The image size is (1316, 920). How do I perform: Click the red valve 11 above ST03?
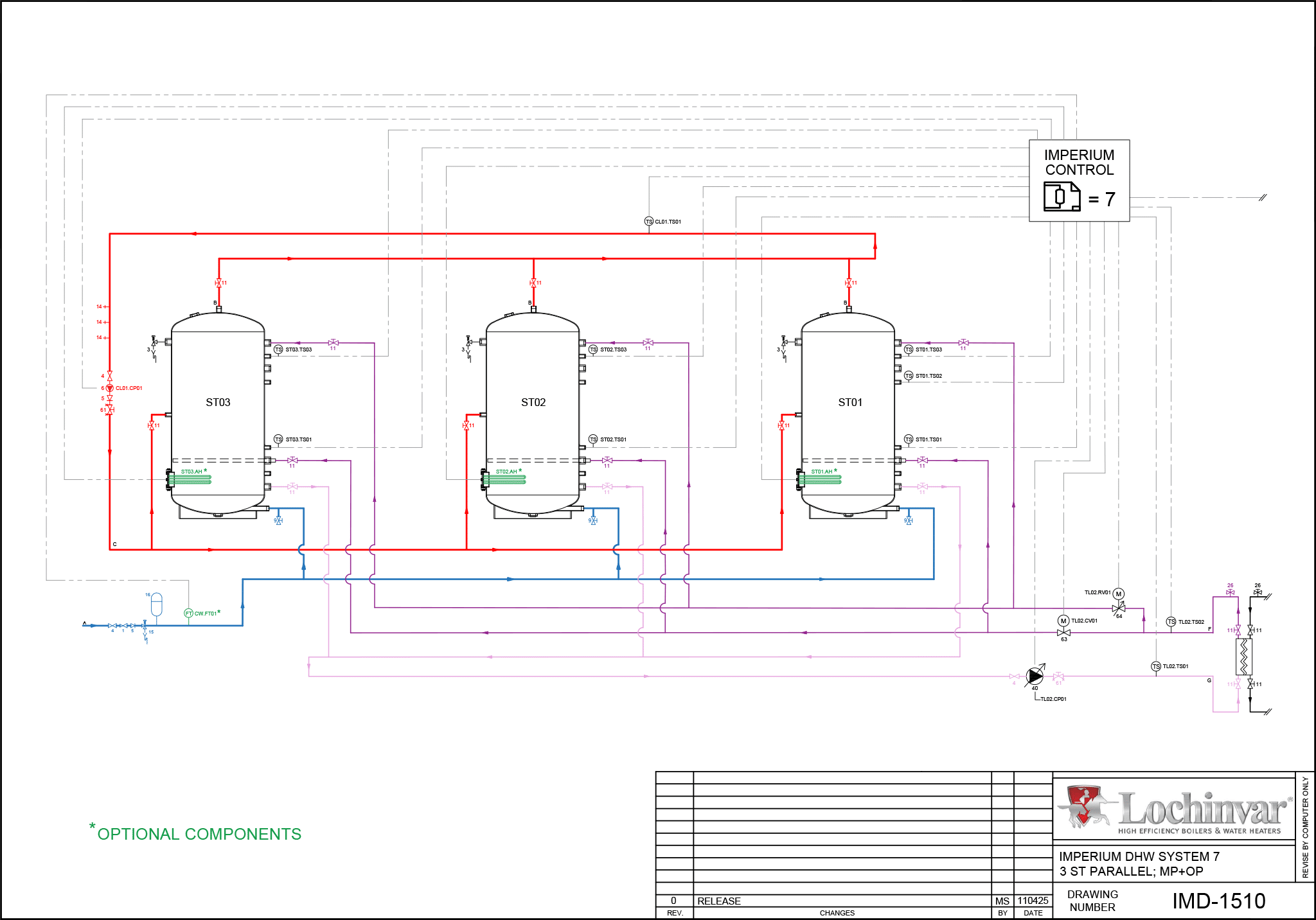pyautogui.click(x=218, y=283)
